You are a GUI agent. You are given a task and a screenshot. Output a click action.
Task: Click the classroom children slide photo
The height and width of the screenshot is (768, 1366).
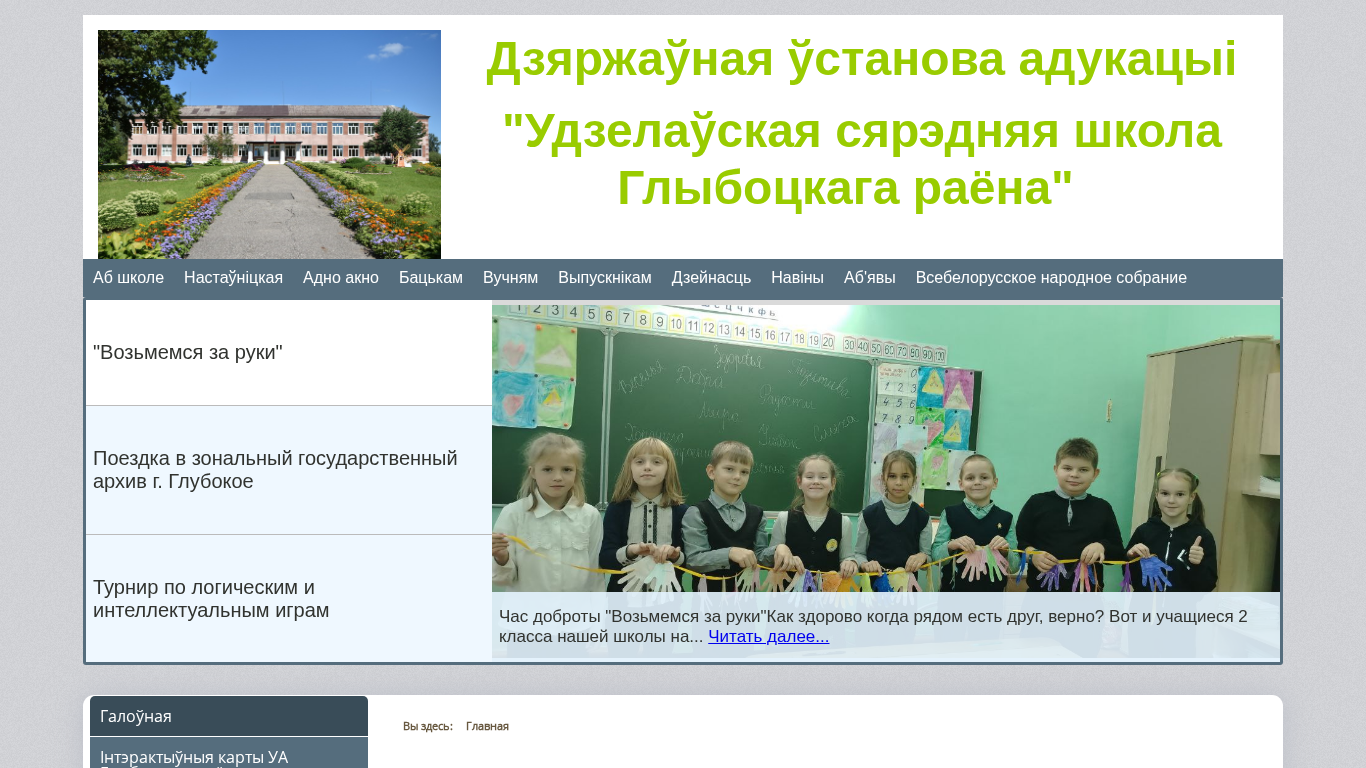coord(885,450)
